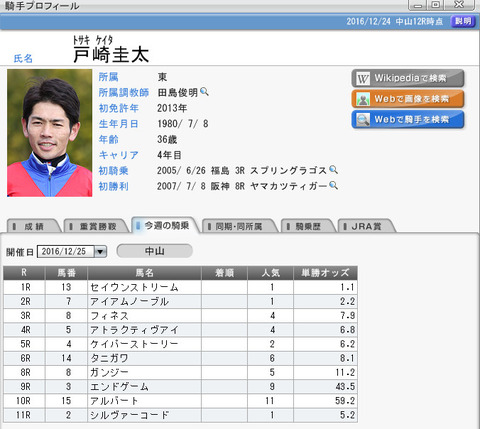Image resolution: width=480 pixels, height=429 pixels.
Task: Click birthdate 1980/ 7/ 8
Action: click(x=183, y=124)
